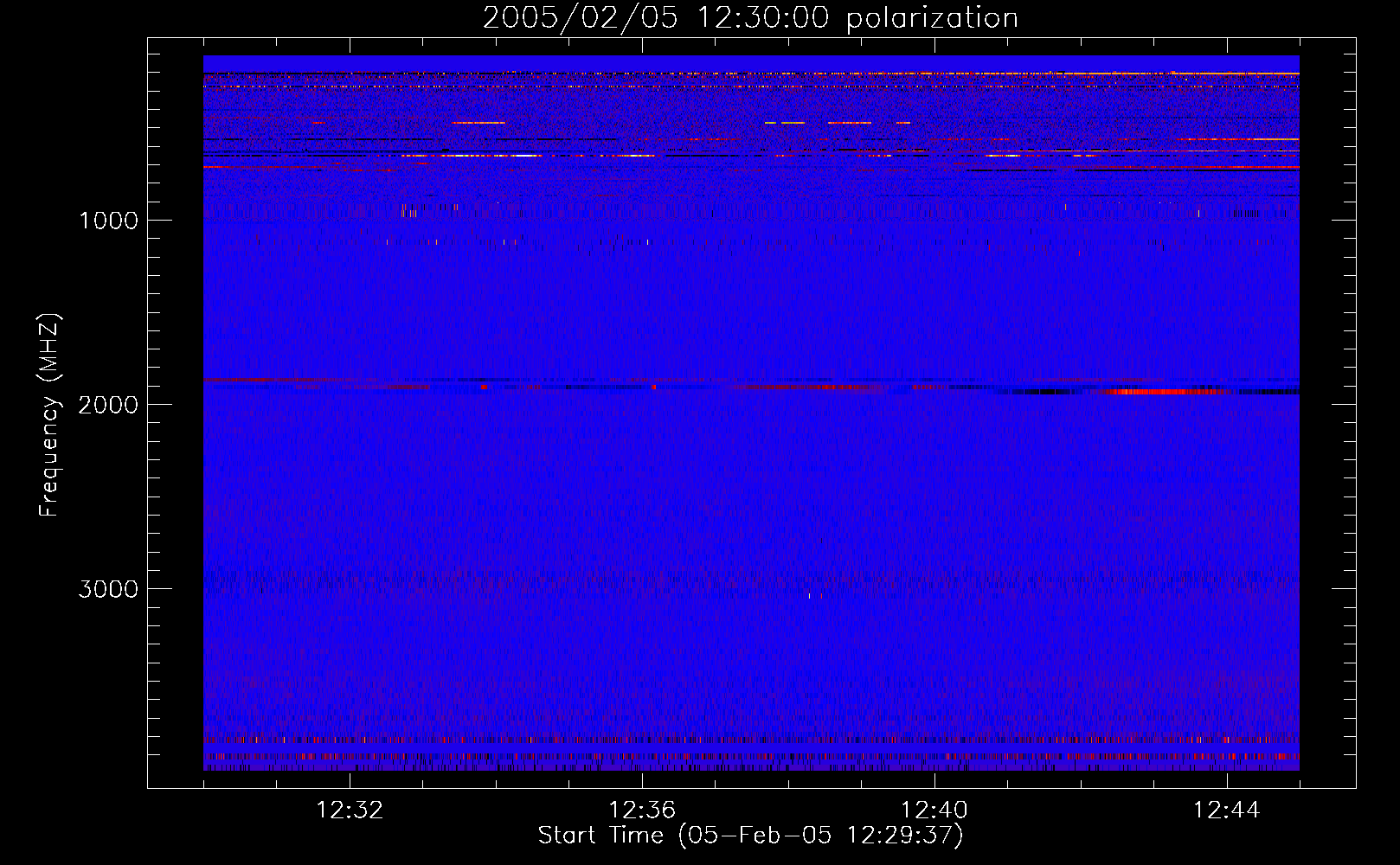
Task: Click the 12:44 time tick label
Action: (1227, 811)
